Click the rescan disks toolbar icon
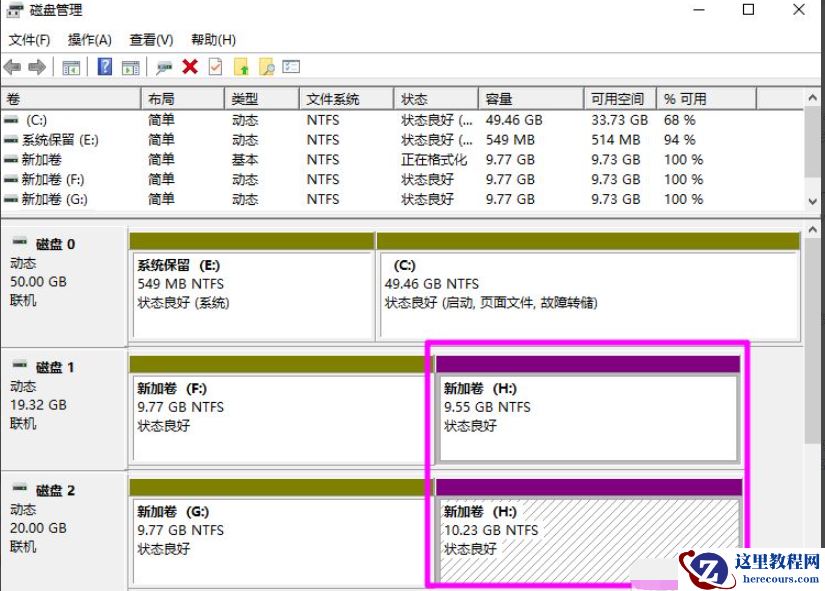Screen dimensions: 825x591 click(x=163, y=68)
